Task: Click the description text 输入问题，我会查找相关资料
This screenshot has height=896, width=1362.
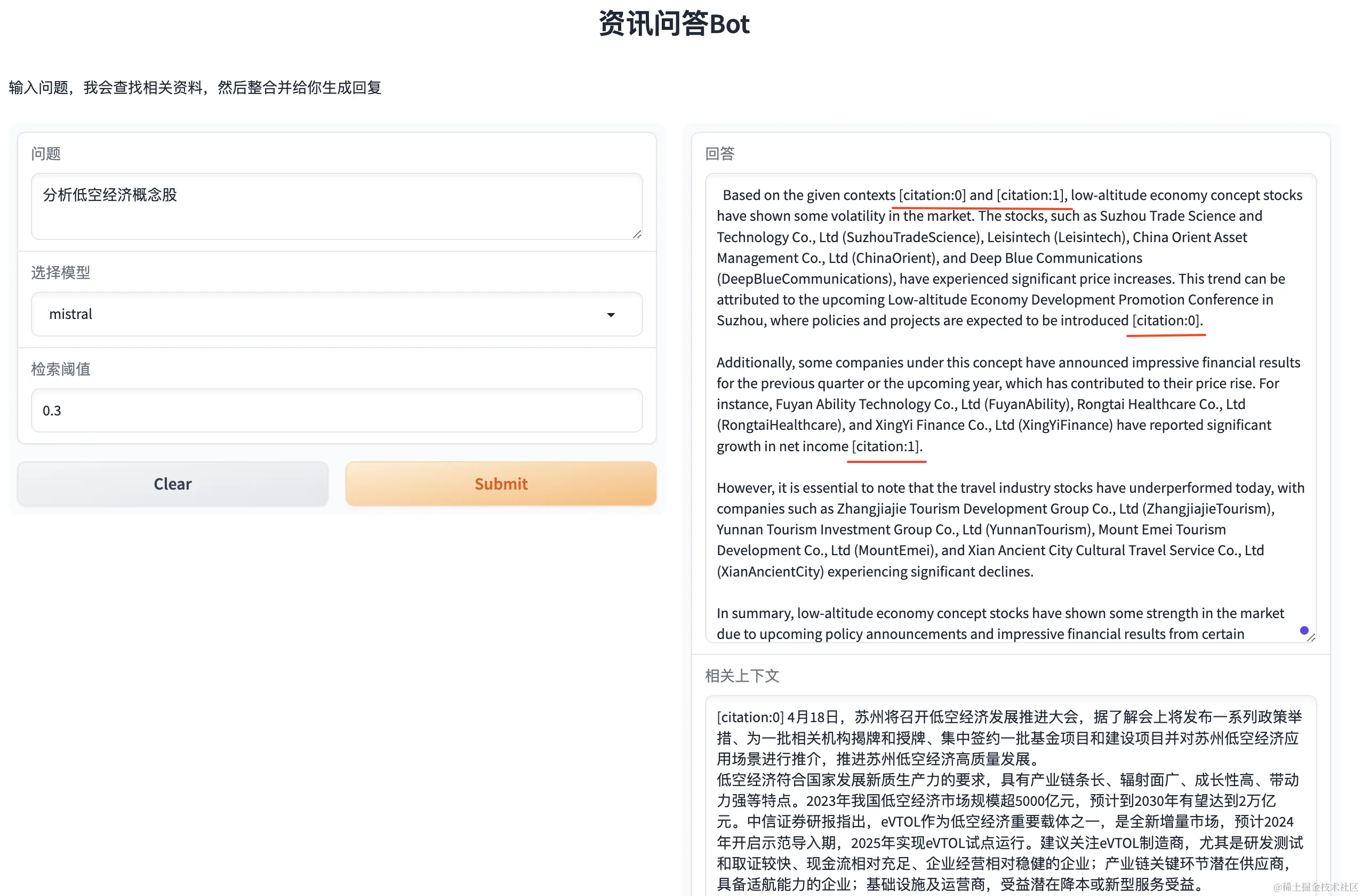Action: 195,87
